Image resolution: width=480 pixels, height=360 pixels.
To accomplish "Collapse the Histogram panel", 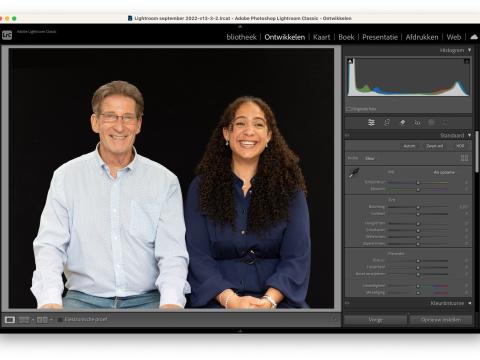I will point(469,50).
